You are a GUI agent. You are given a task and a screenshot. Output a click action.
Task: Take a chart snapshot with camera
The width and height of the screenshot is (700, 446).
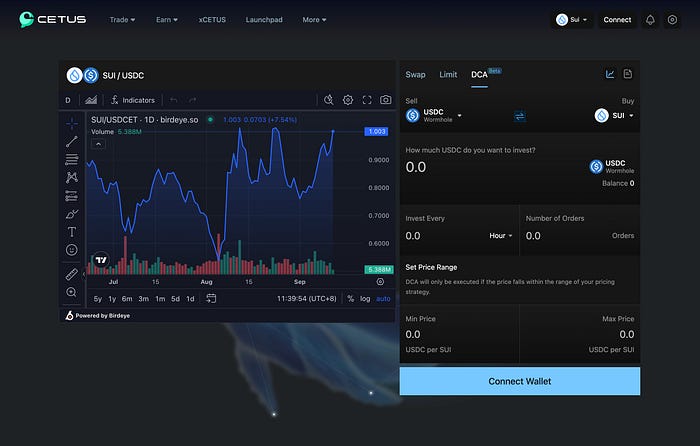click(386, 100)
